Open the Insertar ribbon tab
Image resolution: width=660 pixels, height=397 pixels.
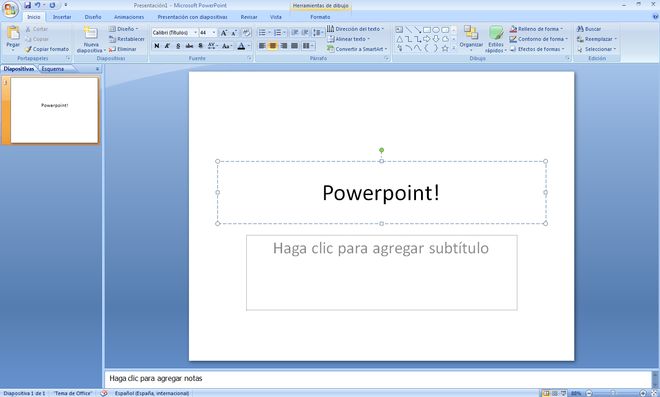click(62, 17)
